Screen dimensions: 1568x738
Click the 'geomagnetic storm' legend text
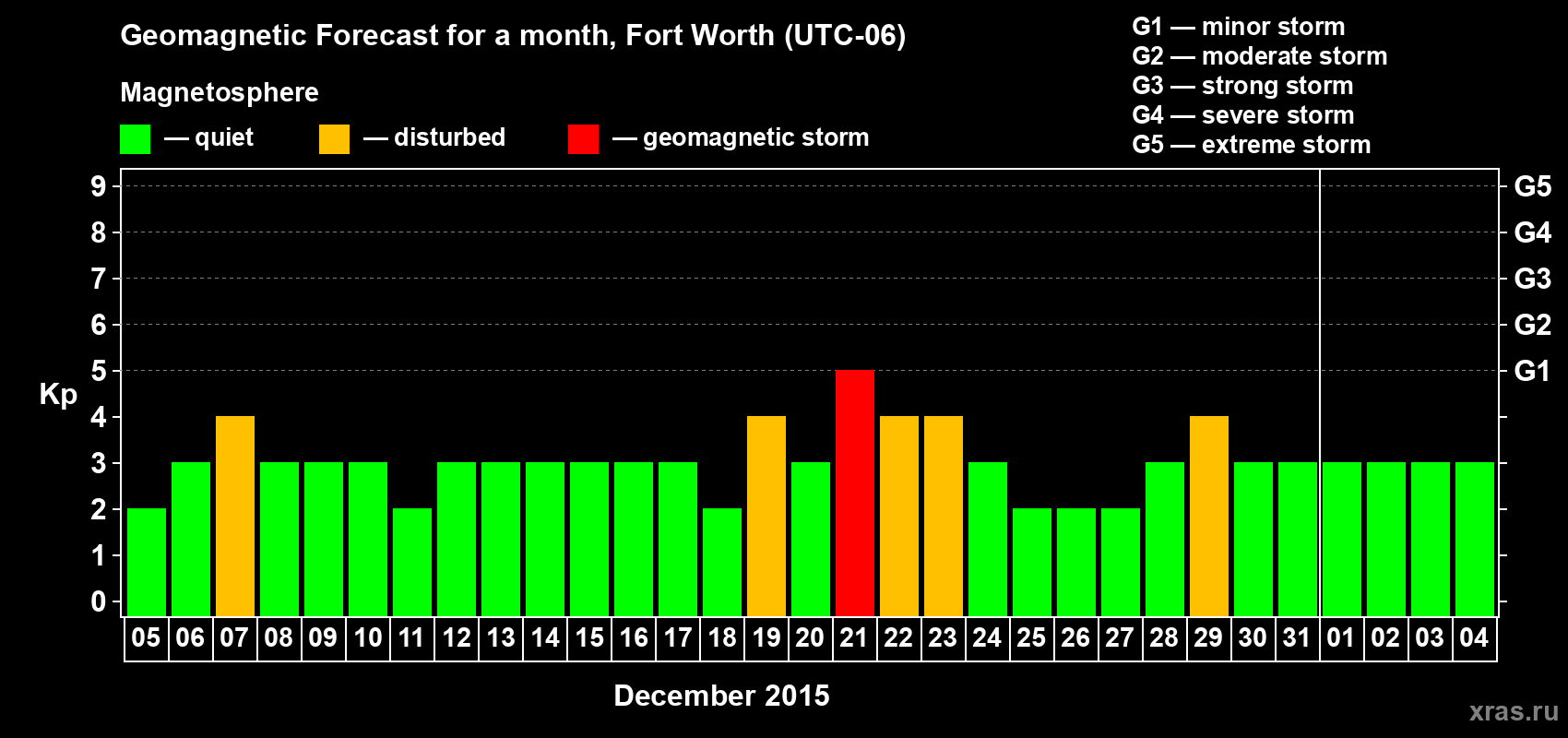[x=756, y=138]
